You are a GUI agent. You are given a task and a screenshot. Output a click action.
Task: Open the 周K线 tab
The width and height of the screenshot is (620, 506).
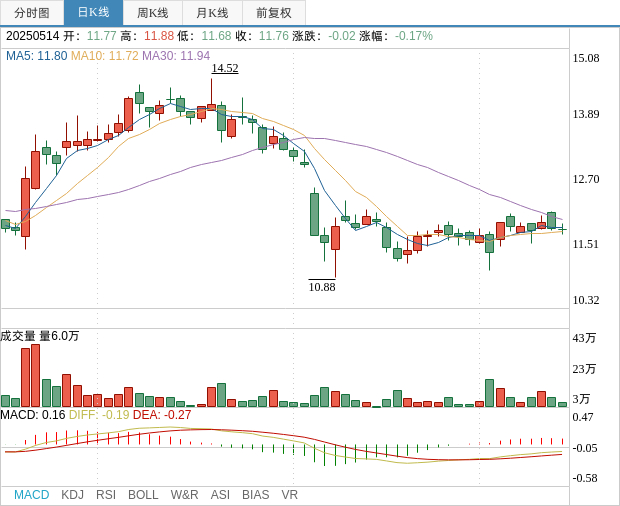coord(153,13)
